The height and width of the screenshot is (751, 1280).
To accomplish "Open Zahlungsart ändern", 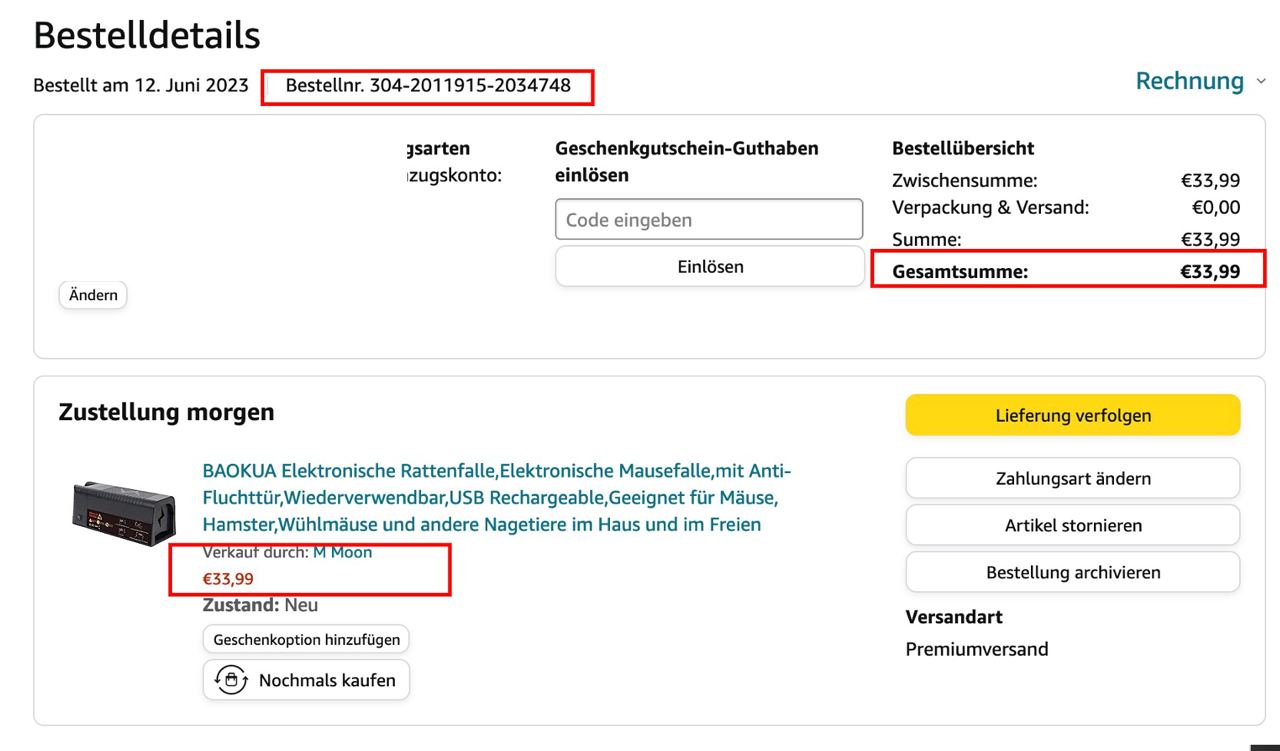I will (x=1072, y=478).
